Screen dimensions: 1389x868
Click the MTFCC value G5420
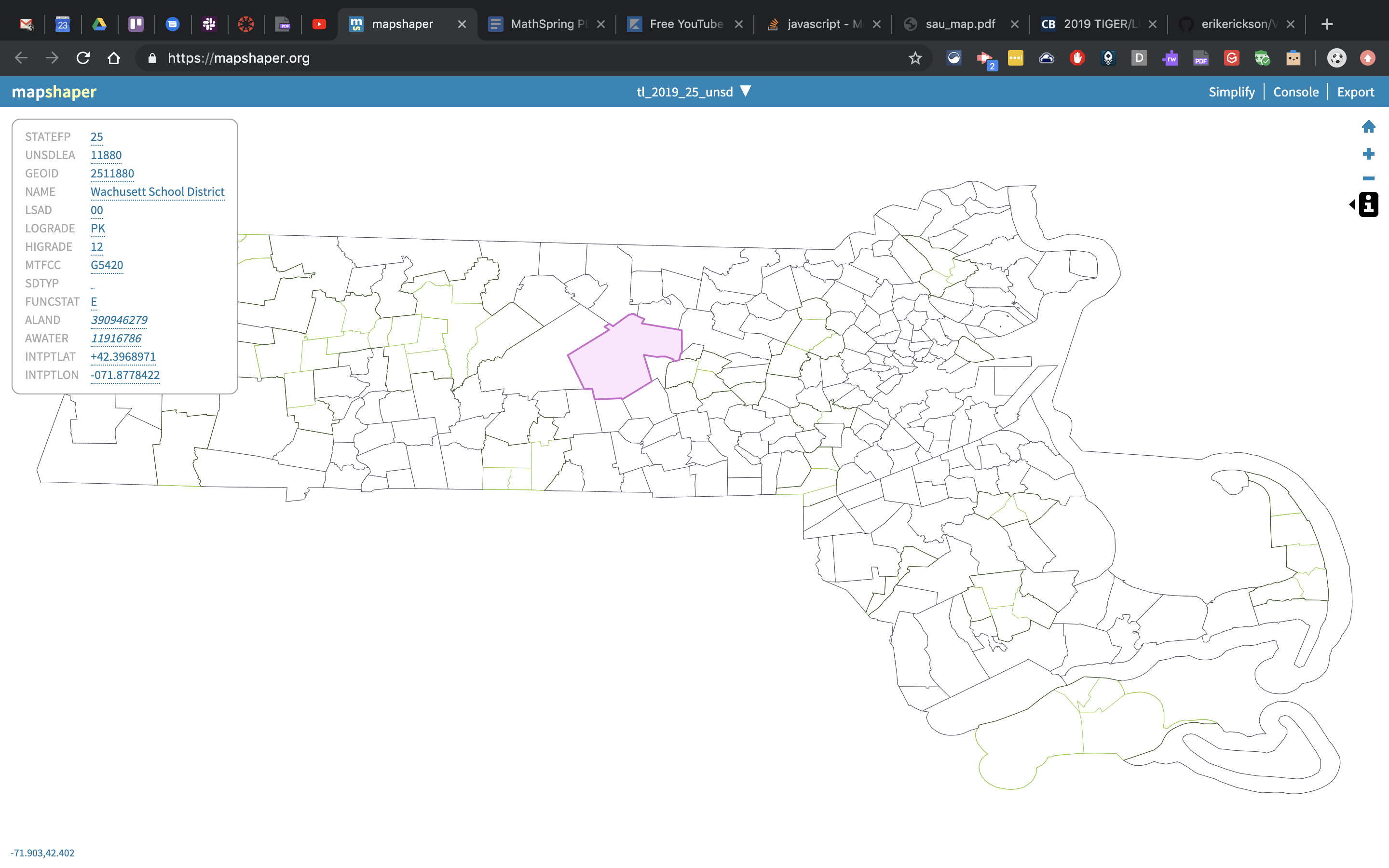coord(107,265)
